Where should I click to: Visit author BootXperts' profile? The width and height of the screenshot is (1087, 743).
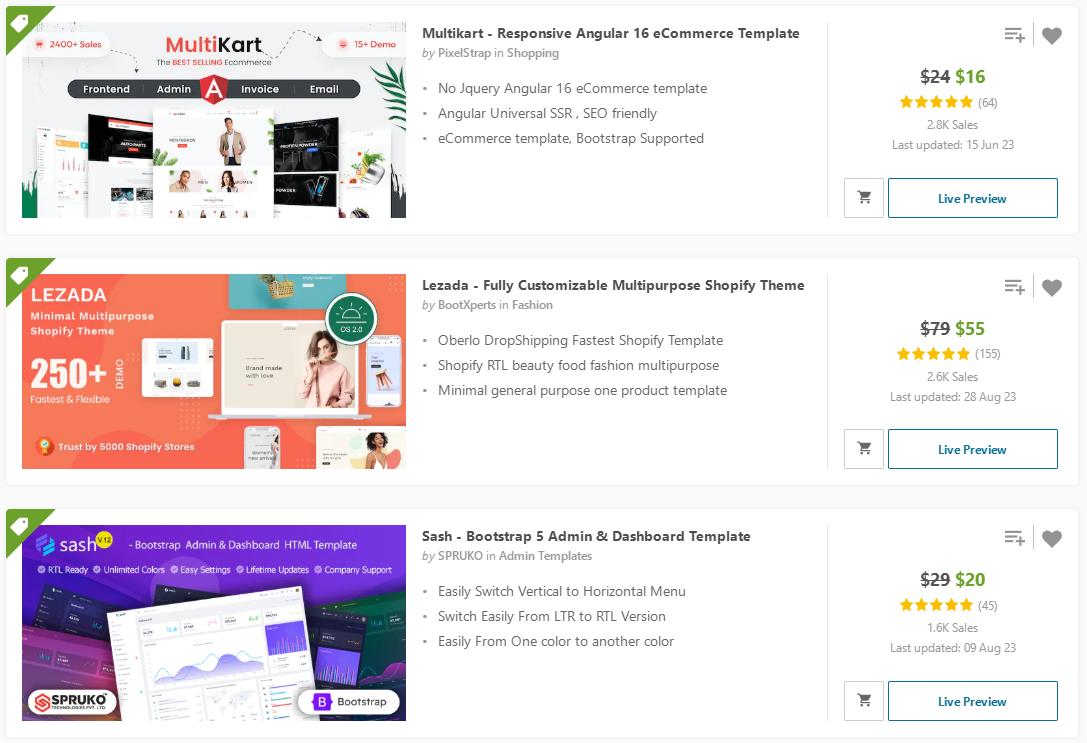pos(467,304)
